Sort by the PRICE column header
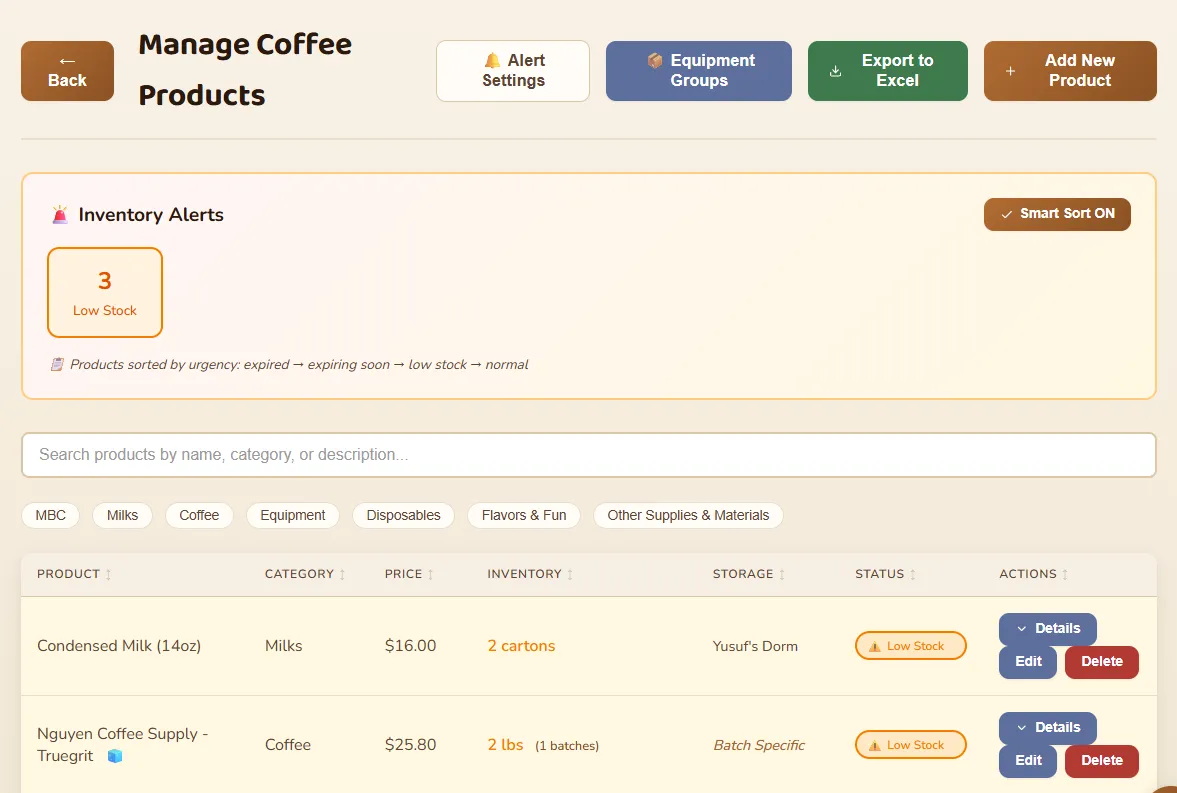The width and height of the screenshot is (1177, 793). point(409,574)
